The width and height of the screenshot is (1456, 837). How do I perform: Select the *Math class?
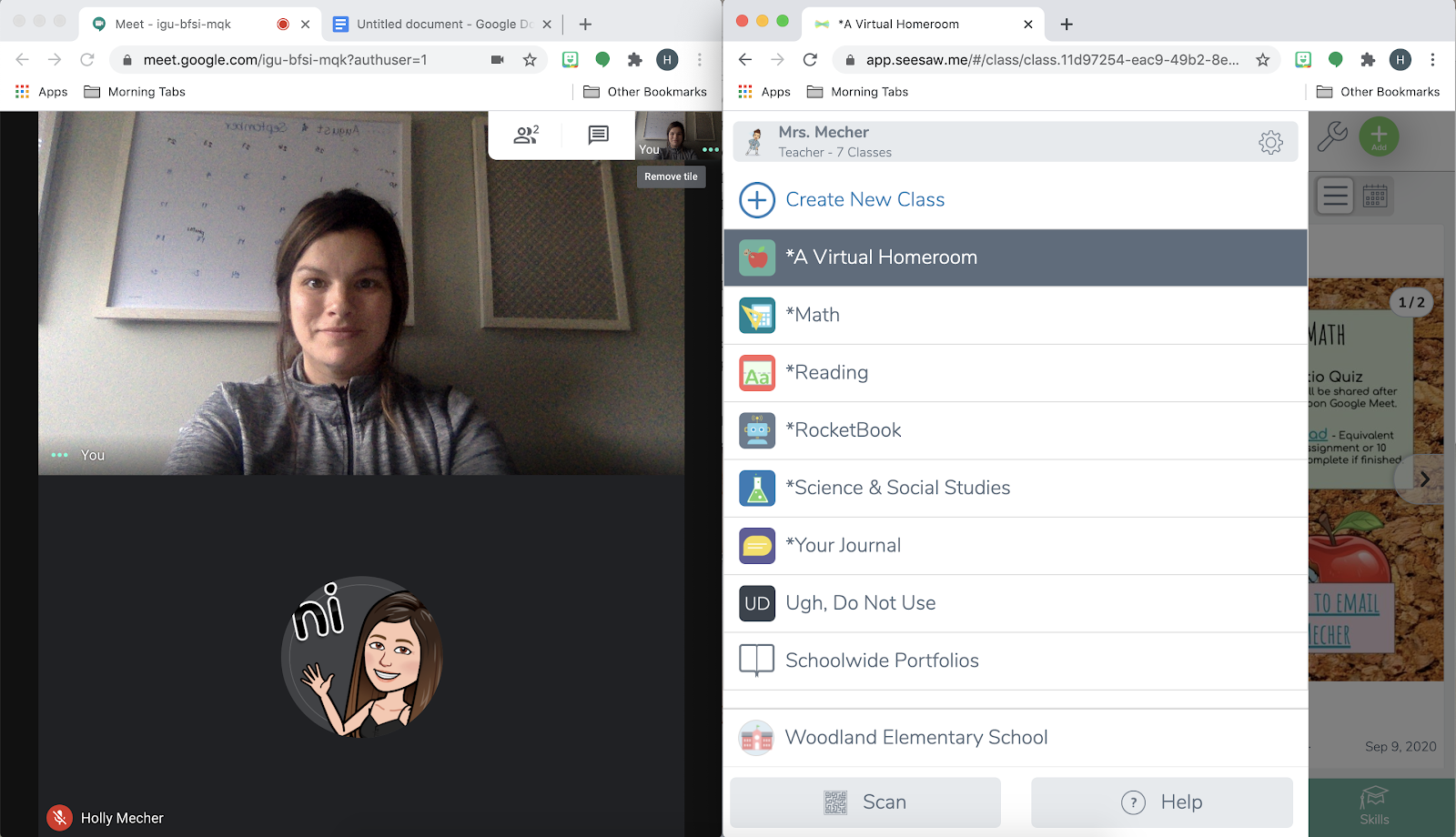(x=1016, y=315)
